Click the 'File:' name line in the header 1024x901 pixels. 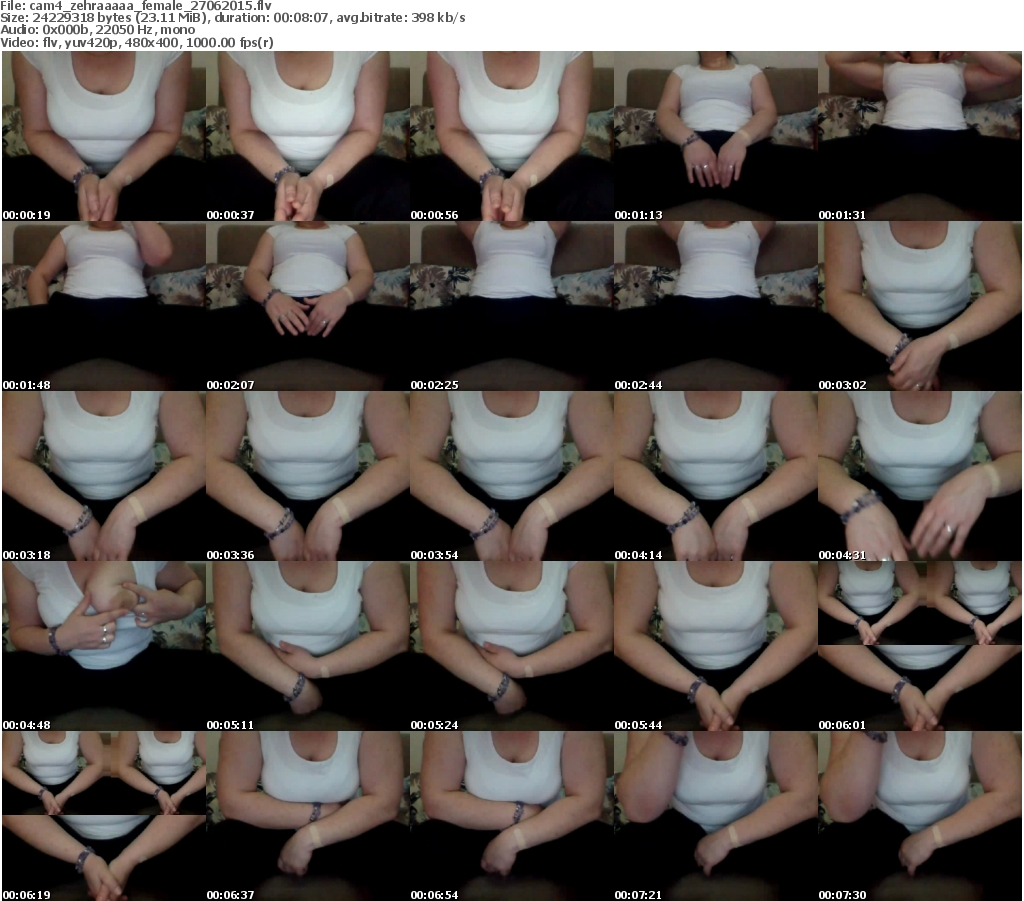click(136, 6)
